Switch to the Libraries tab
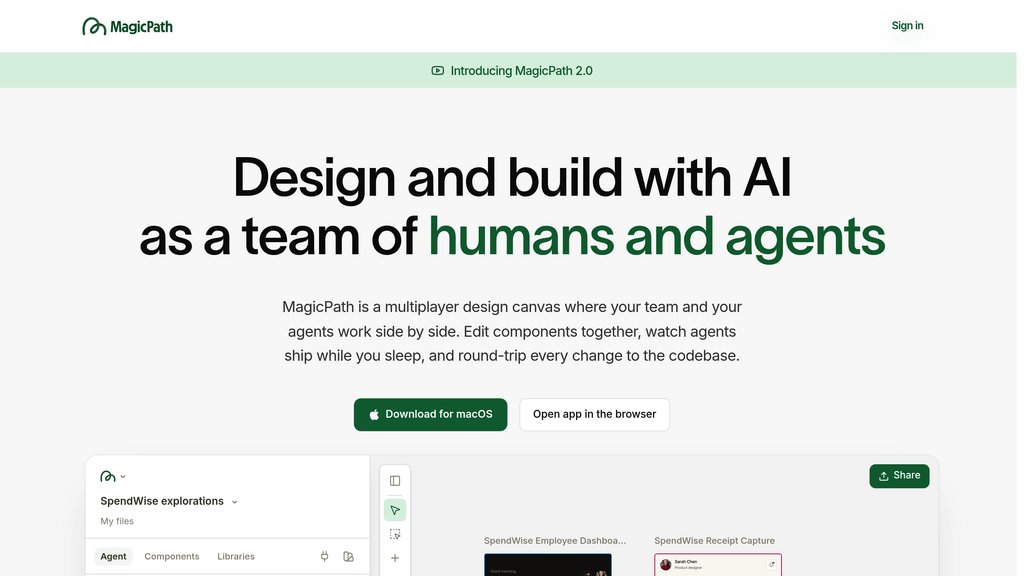Screen dimensions: 1024x576 [x=236, y=556]
